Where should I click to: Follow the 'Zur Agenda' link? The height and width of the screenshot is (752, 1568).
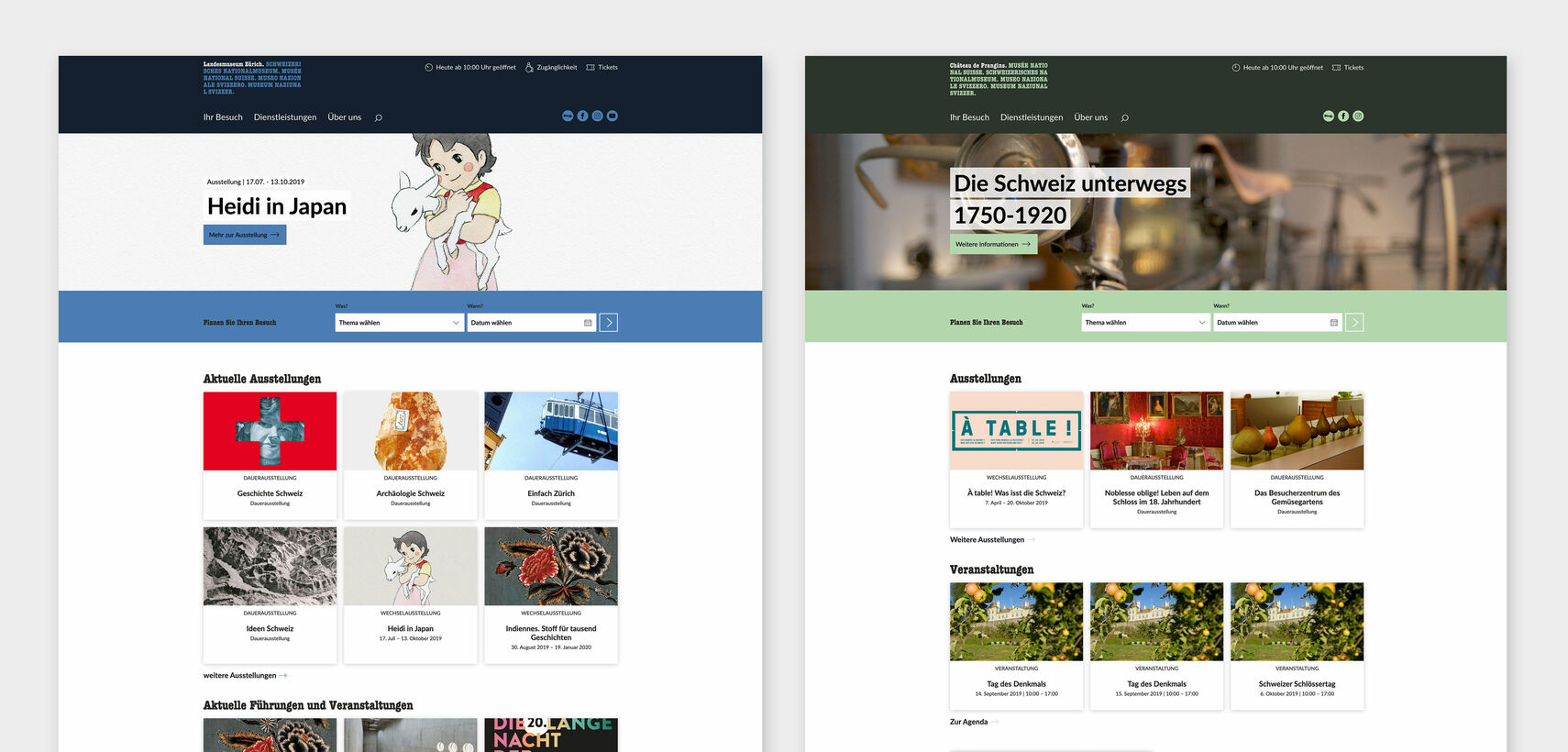[x=968, y=722]
